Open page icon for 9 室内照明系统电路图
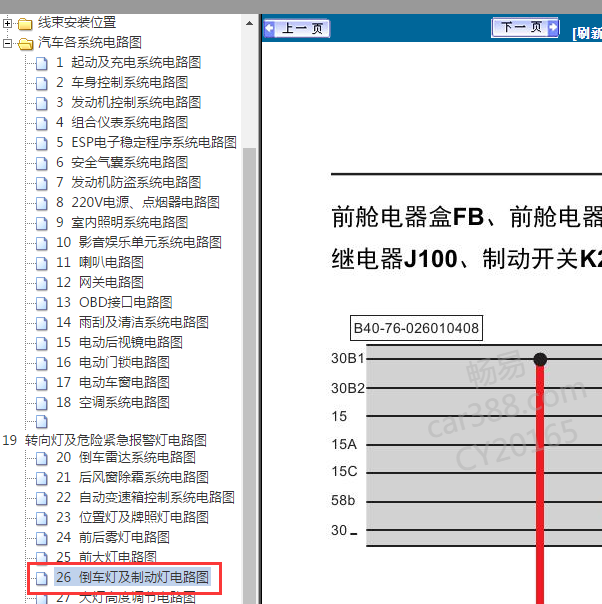Image resolution: width=602 pixels, height=604 pixels. coord(42,223)
